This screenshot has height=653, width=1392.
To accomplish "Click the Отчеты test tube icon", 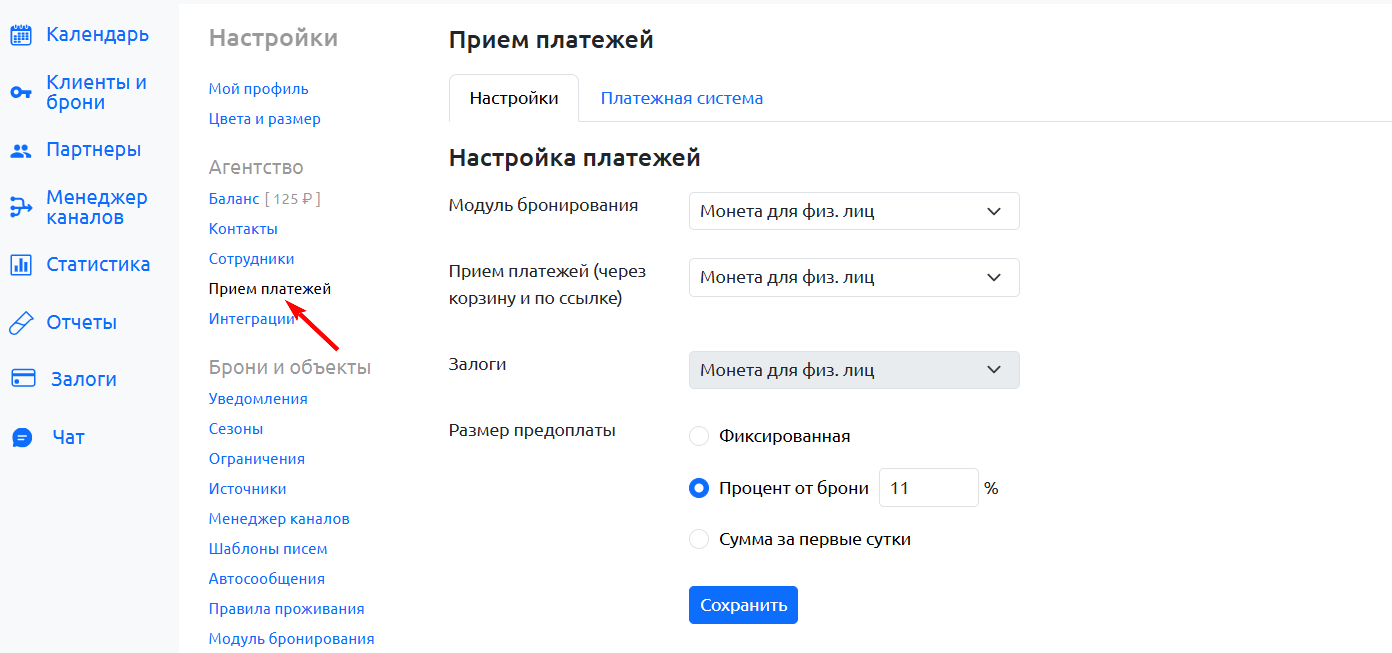I will pyautogui.click(x=21, y=323).
